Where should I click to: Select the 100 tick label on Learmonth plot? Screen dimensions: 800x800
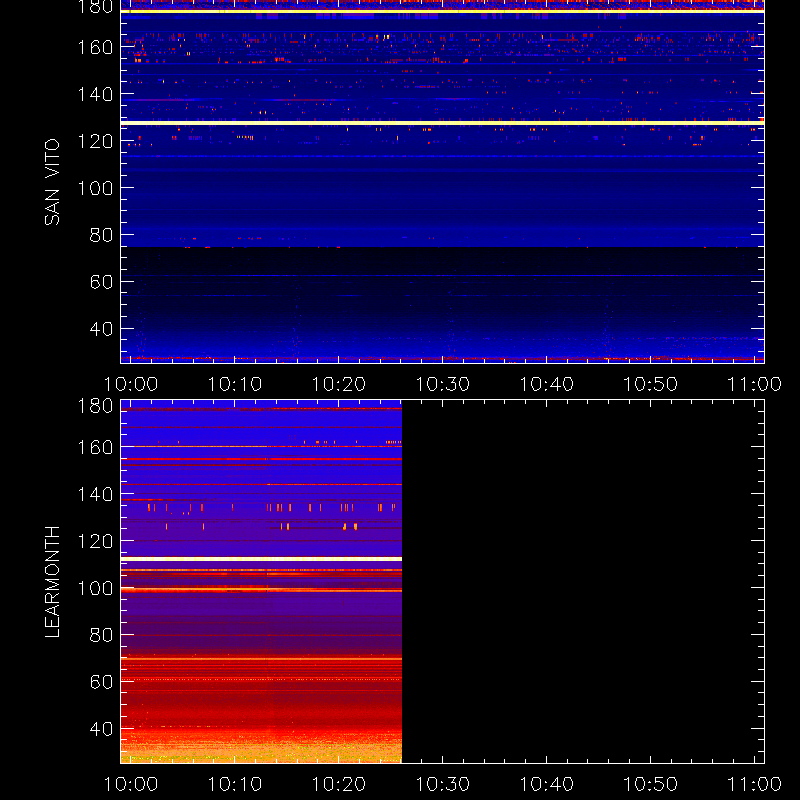point(95,588)
